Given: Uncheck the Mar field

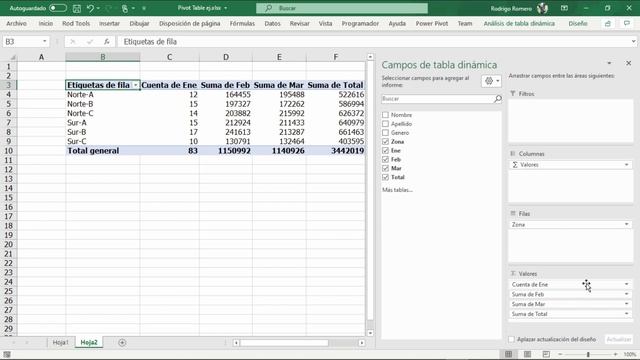Looking at the screenshot, I should click(385, 168).
